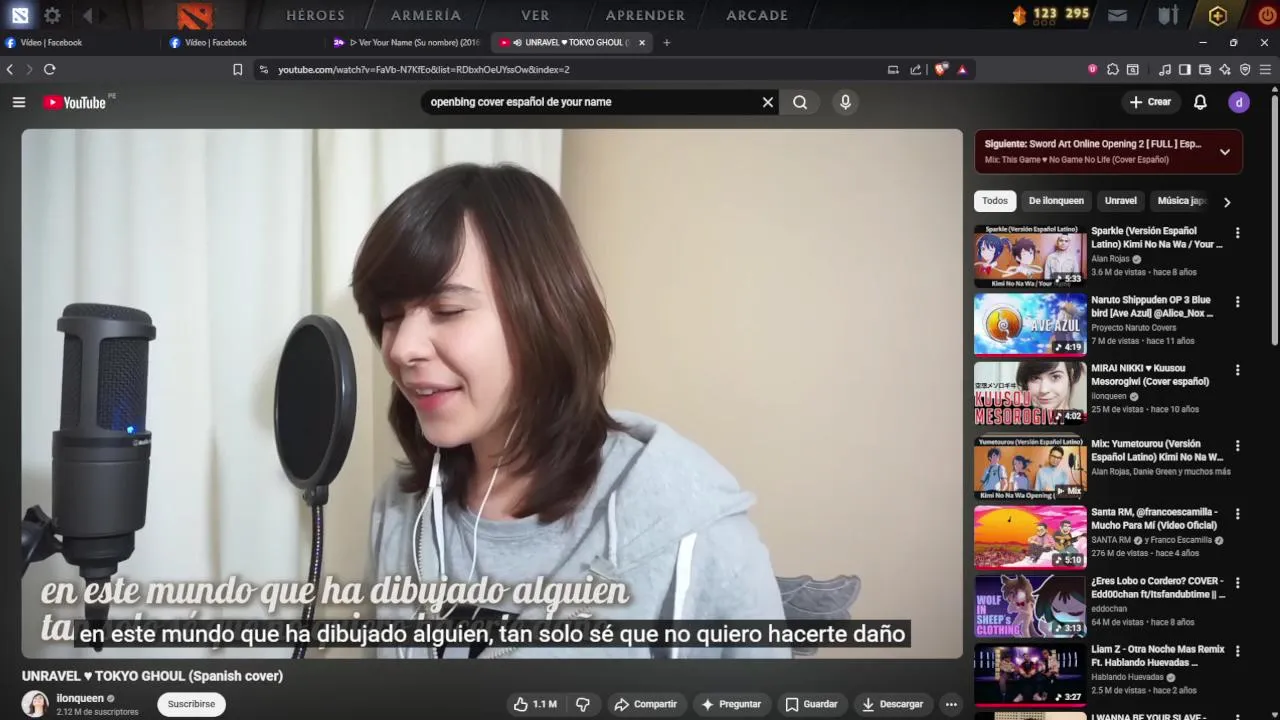Open the Sparkle video thumbnail

point(1030,256)
